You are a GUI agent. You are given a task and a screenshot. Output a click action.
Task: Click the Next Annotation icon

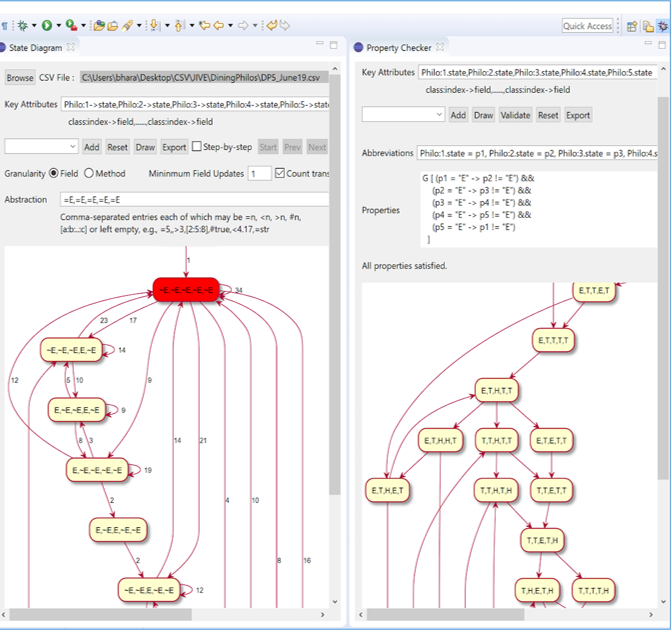(x=155, y=25)
